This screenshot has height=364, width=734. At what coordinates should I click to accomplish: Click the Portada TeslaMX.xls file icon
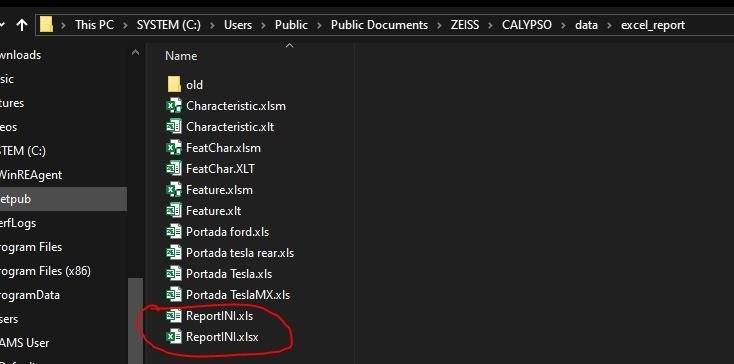pyautogui.click(x=174, y=295)
